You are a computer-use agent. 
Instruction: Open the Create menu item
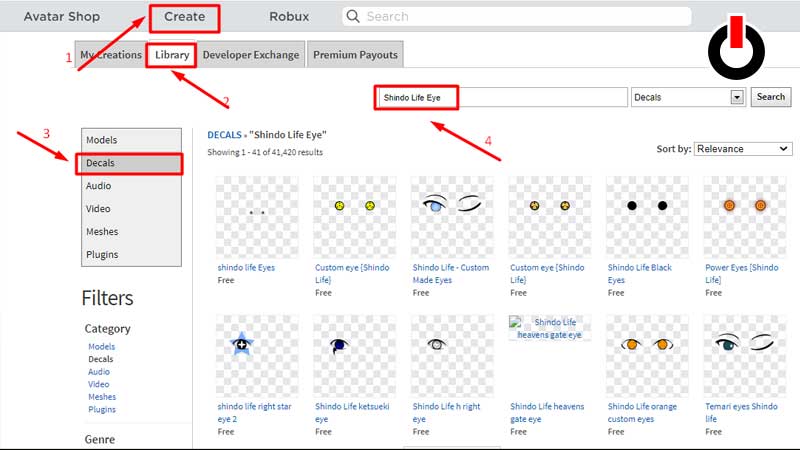tap(185, 16)
